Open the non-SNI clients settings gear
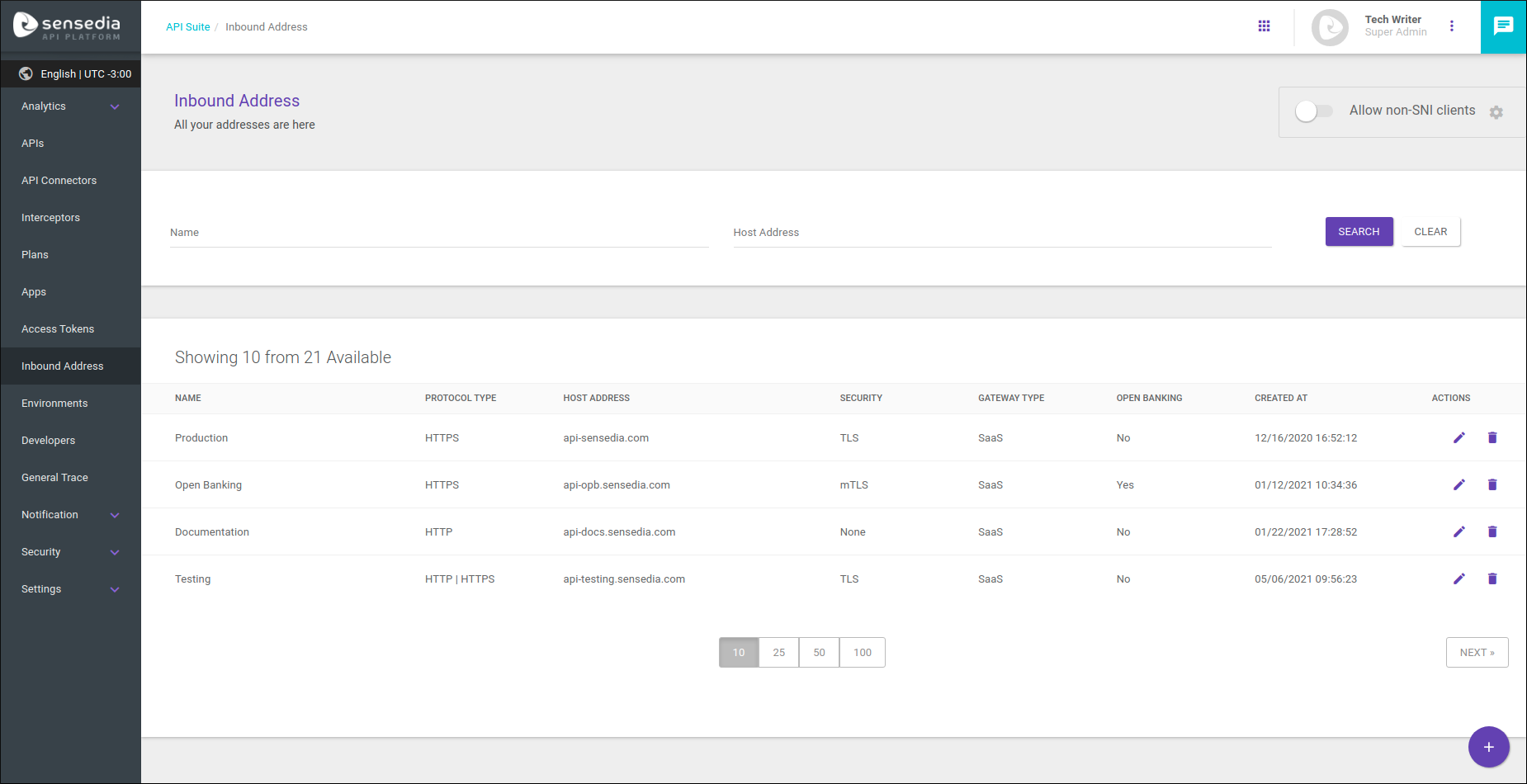 (1496, 112)
